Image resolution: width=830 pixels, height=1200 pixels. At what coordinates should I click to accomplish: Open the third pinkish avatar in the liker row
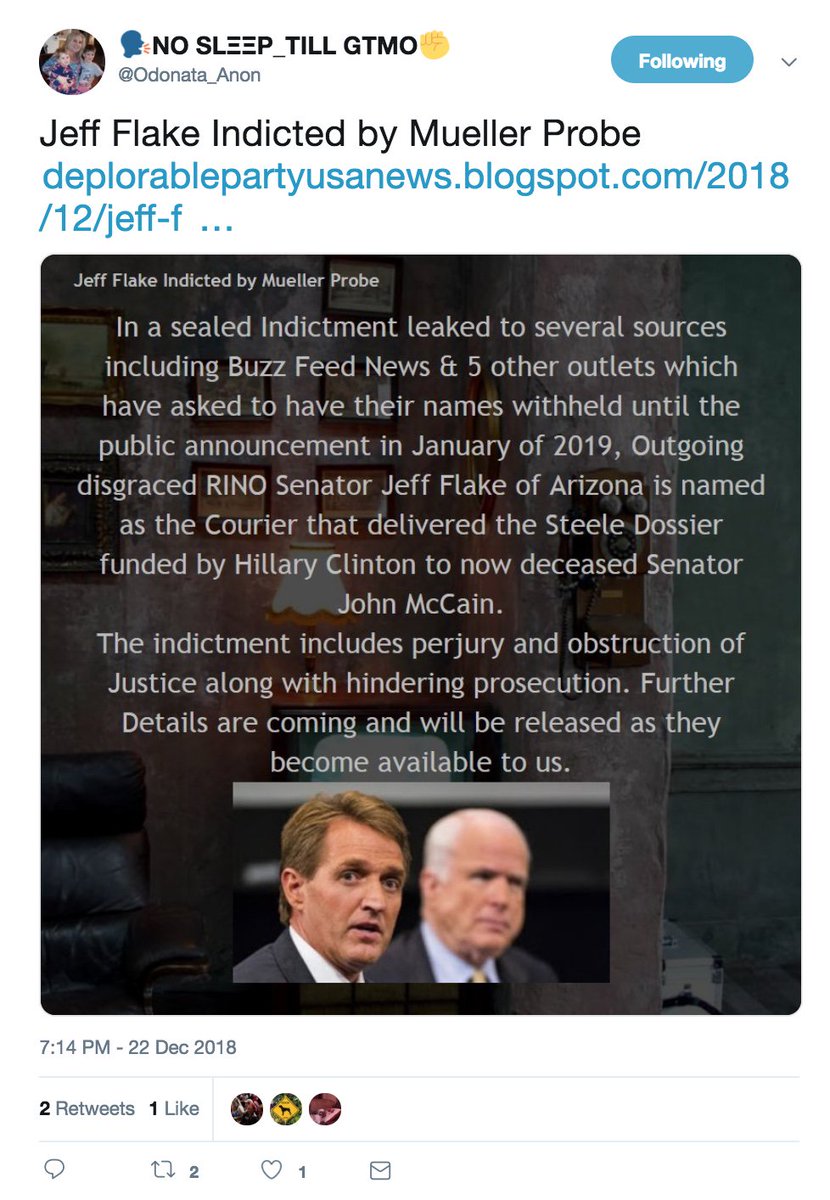click(325, 1109)
